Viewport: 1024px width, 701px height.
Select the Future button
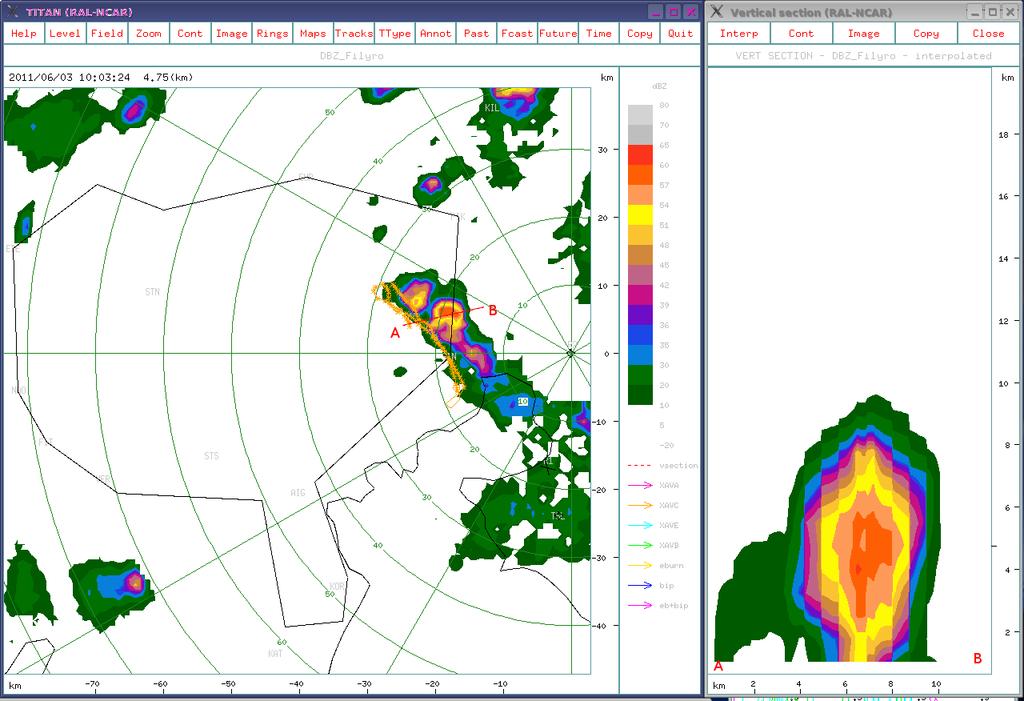pos(558,33)
